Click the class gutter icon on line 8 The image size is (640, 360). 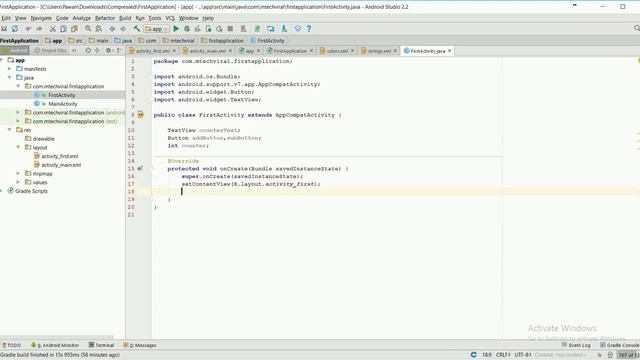pyautogui.click(x=140, y=115)
